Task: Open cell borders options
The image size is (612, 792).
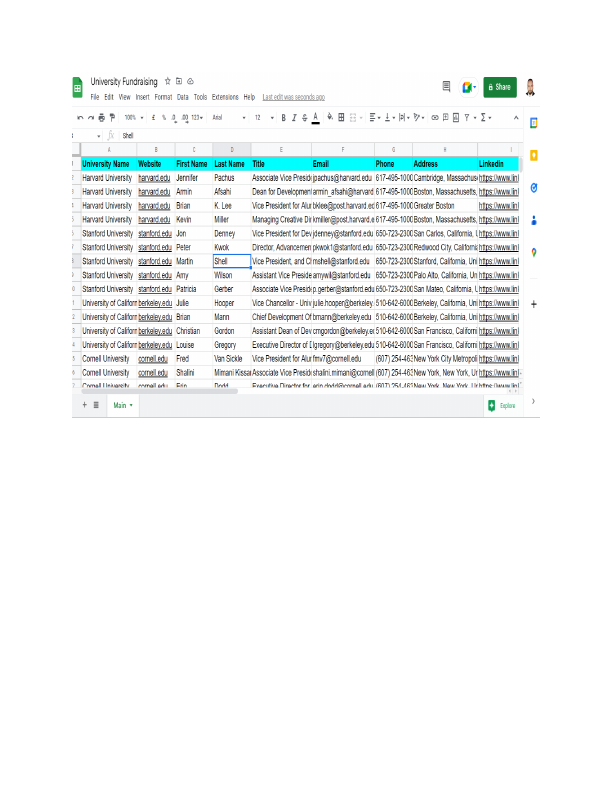Action: point(341,117)
